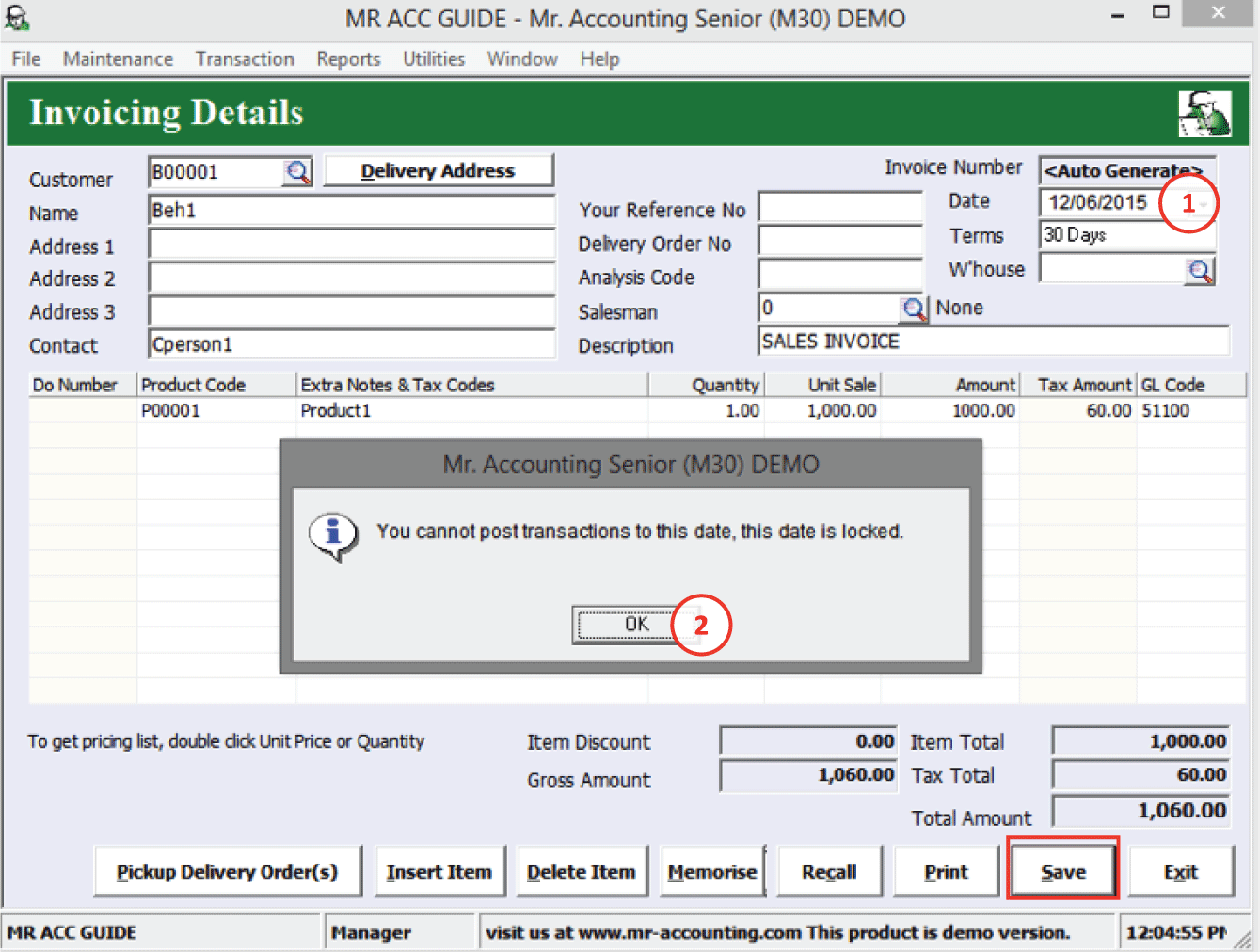
Task: Click the W'house input field
Action: click(x=1111, y=270)
